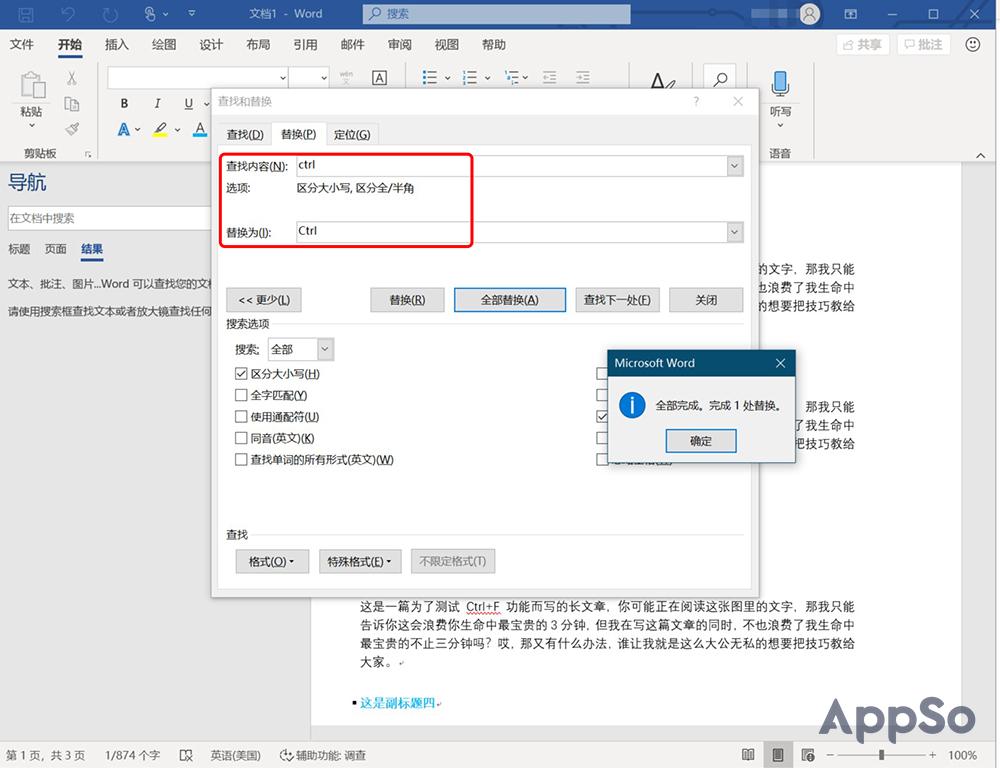The image size is (1000, 768).
Task: Click the 全部替换(A) button
Action: tap(510, 300)
